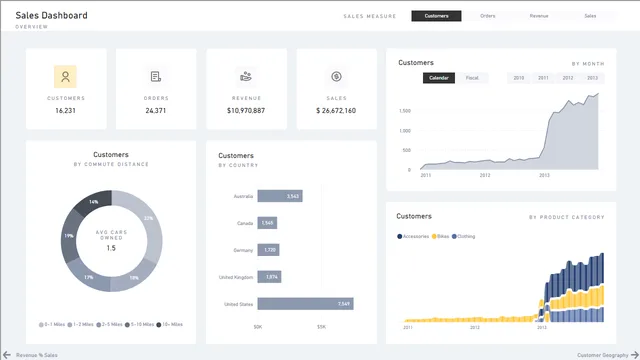This screenshot has width=640, height=360.
Task: Choose the 2013 year button
Action: click(x=592, y=78)
